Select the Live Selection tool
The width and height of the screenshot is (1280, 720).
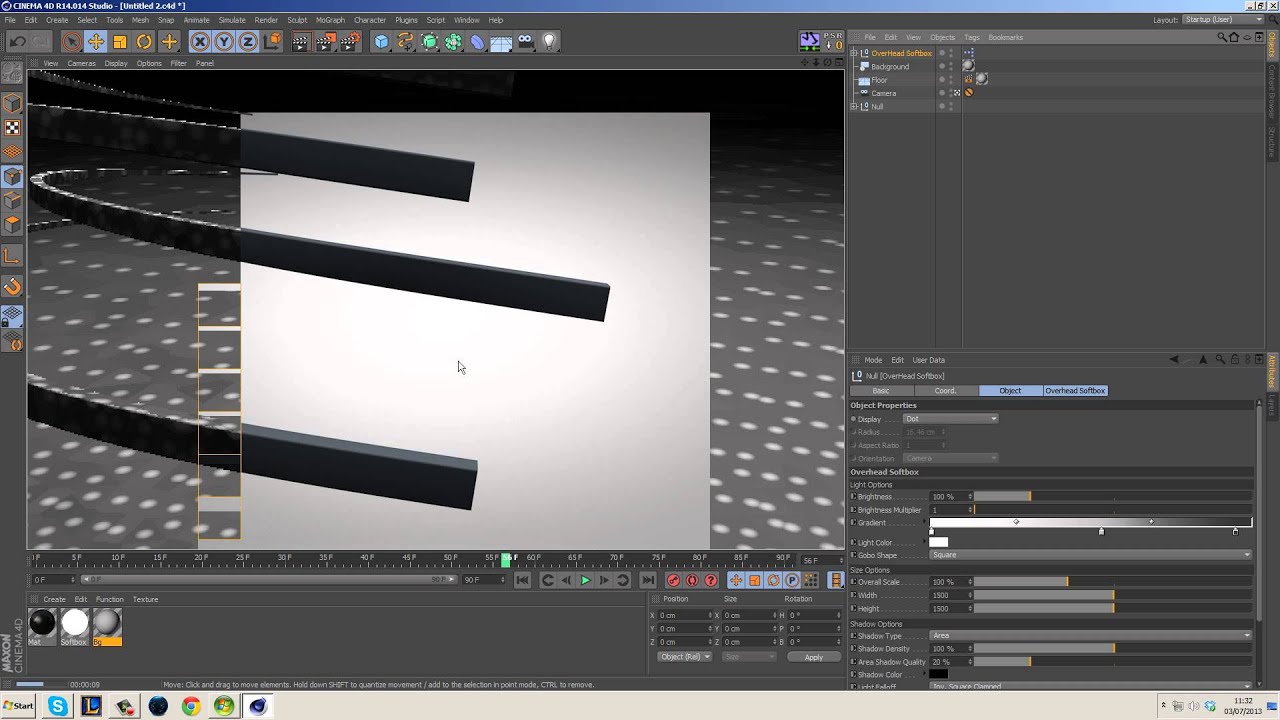click(71, 41)
